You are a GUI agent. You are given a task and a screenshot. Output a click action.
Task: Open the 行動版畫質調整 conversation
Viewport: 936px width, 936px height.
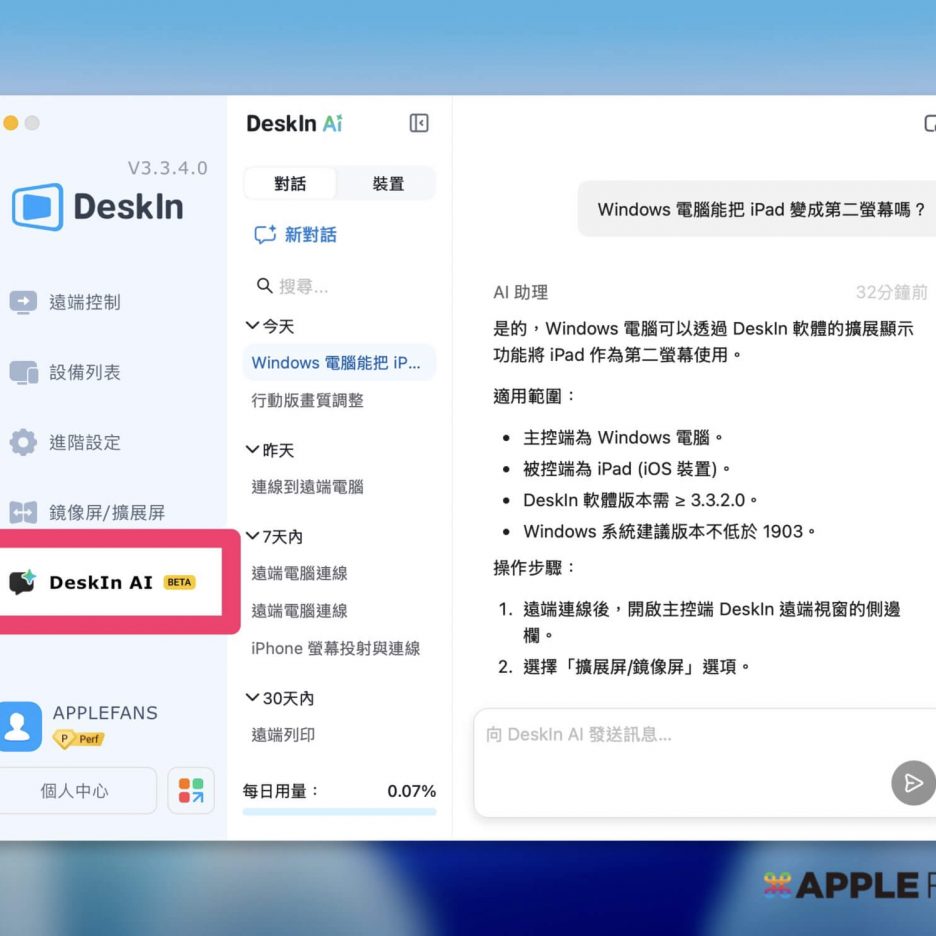(308, 400)
